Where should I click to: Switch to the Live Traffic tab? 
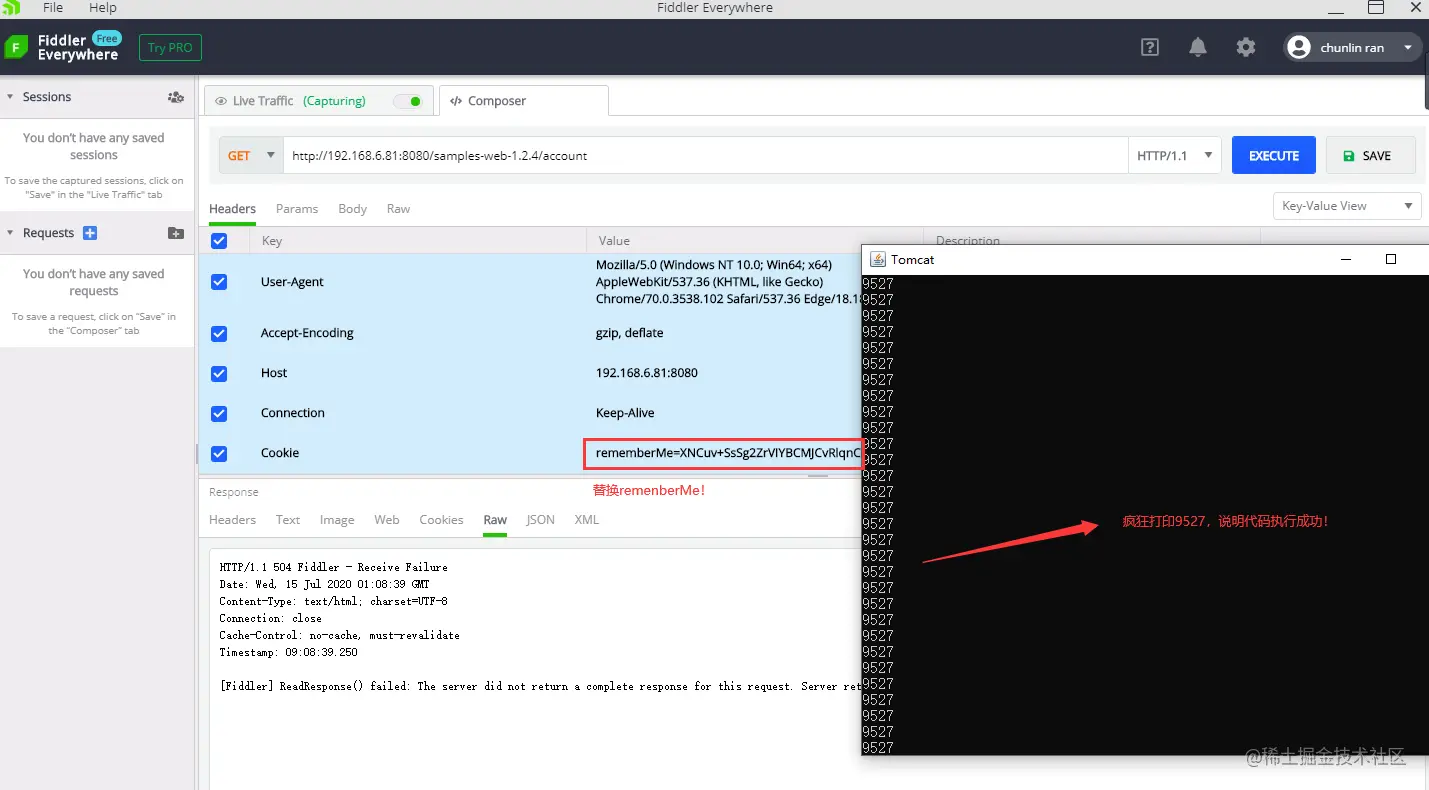tap(319, 101)
